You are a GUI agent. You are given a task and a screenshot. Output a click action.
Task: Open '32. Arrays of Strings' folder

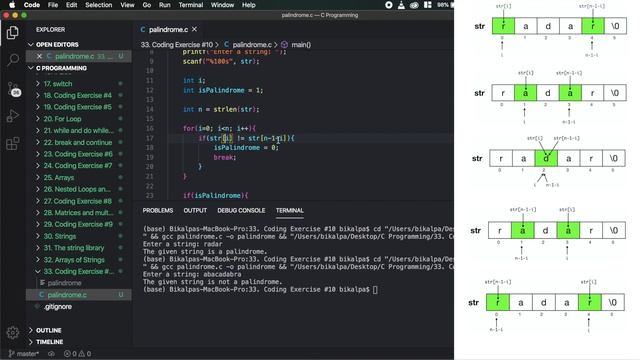[74, 260]
